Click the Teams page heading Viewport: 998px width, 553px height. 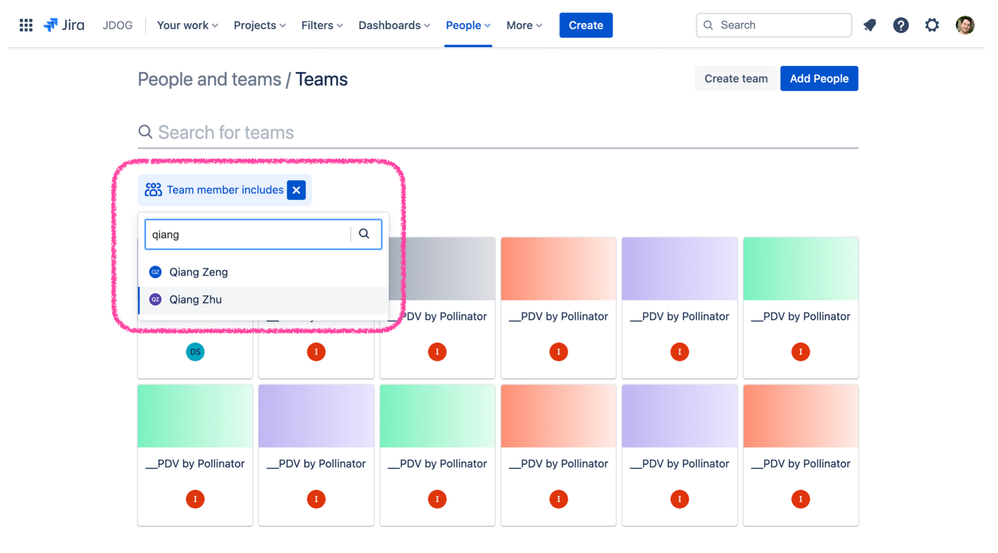[x=321, y=80]
